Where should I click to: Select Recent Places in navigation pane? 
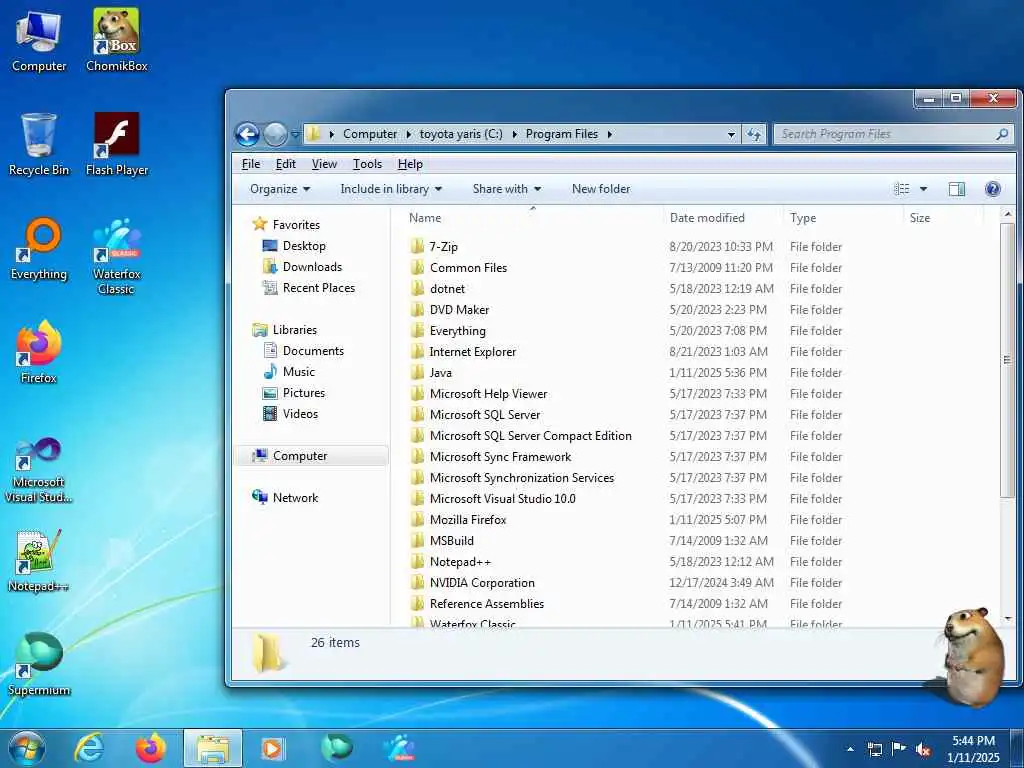pyautogui.click(x=309, y=288)
